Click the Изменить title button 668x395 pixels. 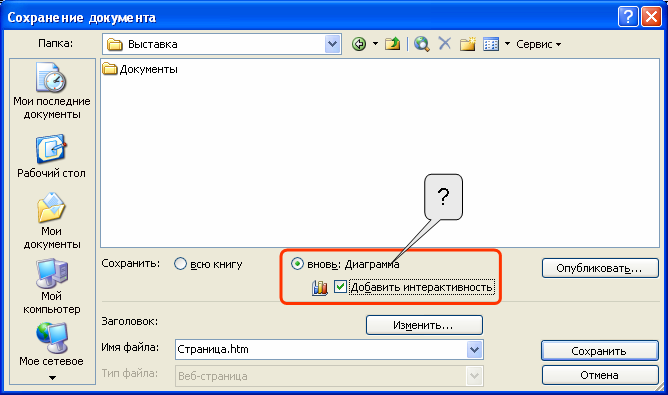click(424, 325)
